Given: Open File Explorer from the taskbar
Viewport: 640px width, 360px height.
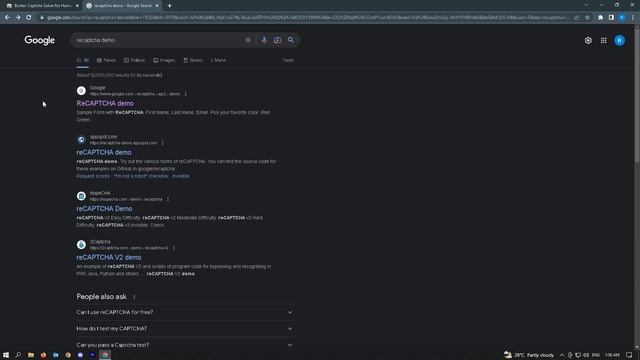Looking at the screenshot, I should click(x=31, y=355).
